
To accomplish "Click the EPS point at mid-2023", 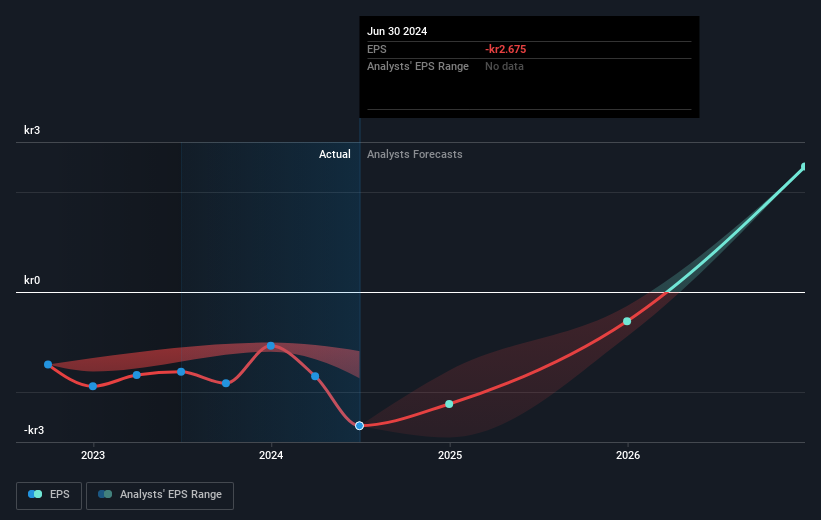I will [x=181, y=372].
